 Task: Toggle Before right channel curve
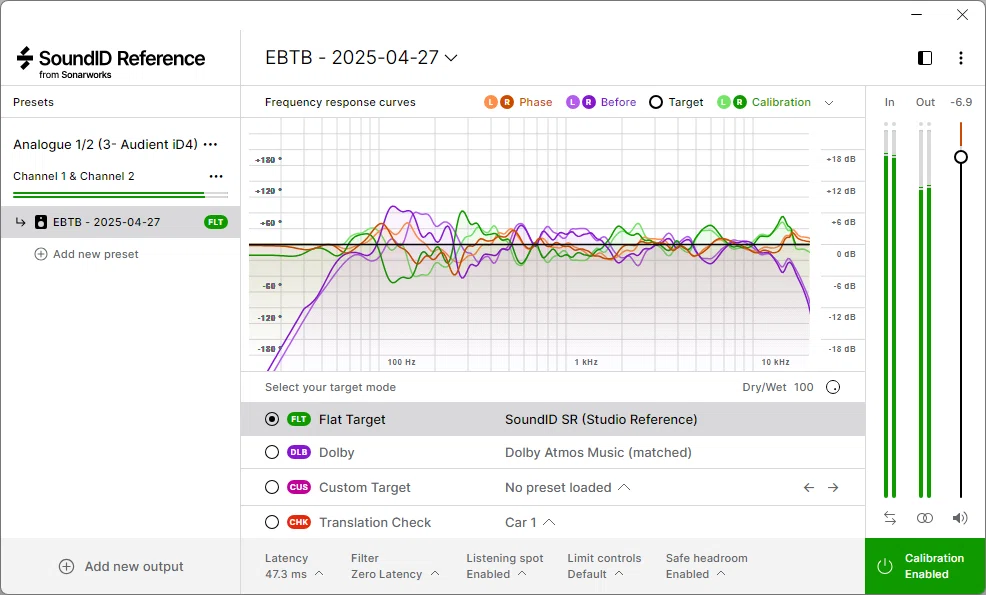coord(588,102)
